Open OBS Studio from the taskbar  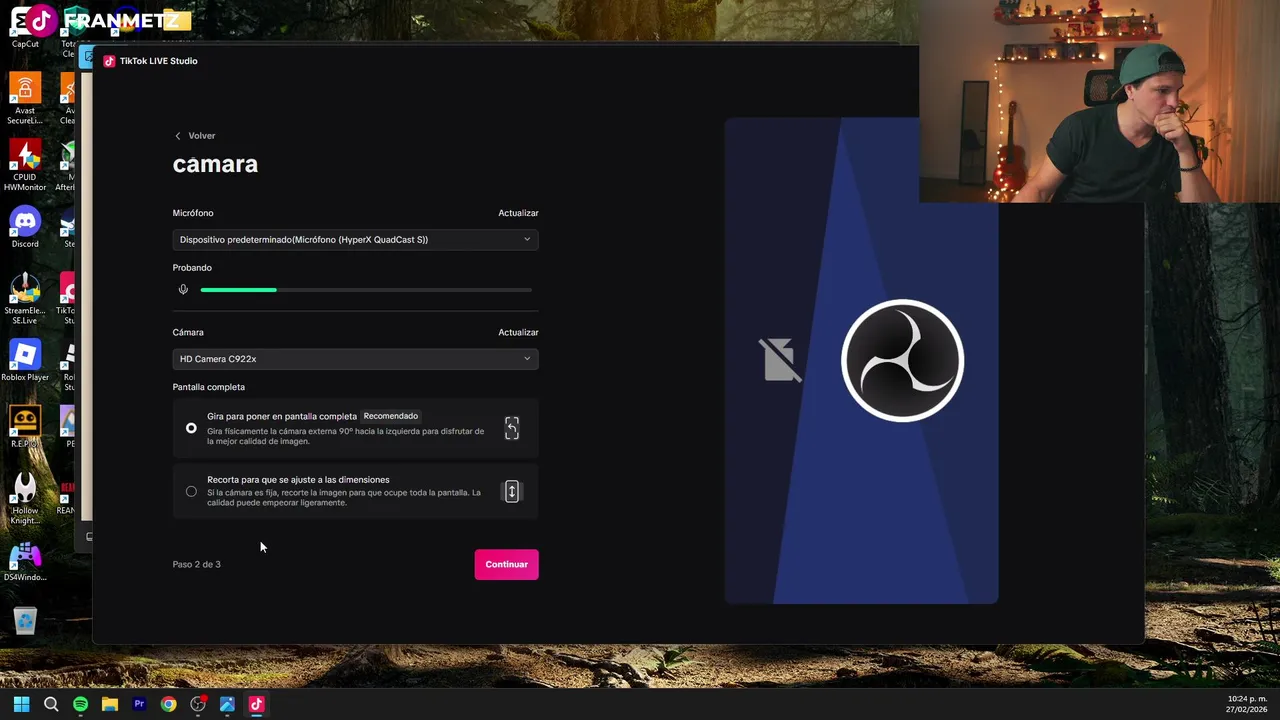coord(198,704)
